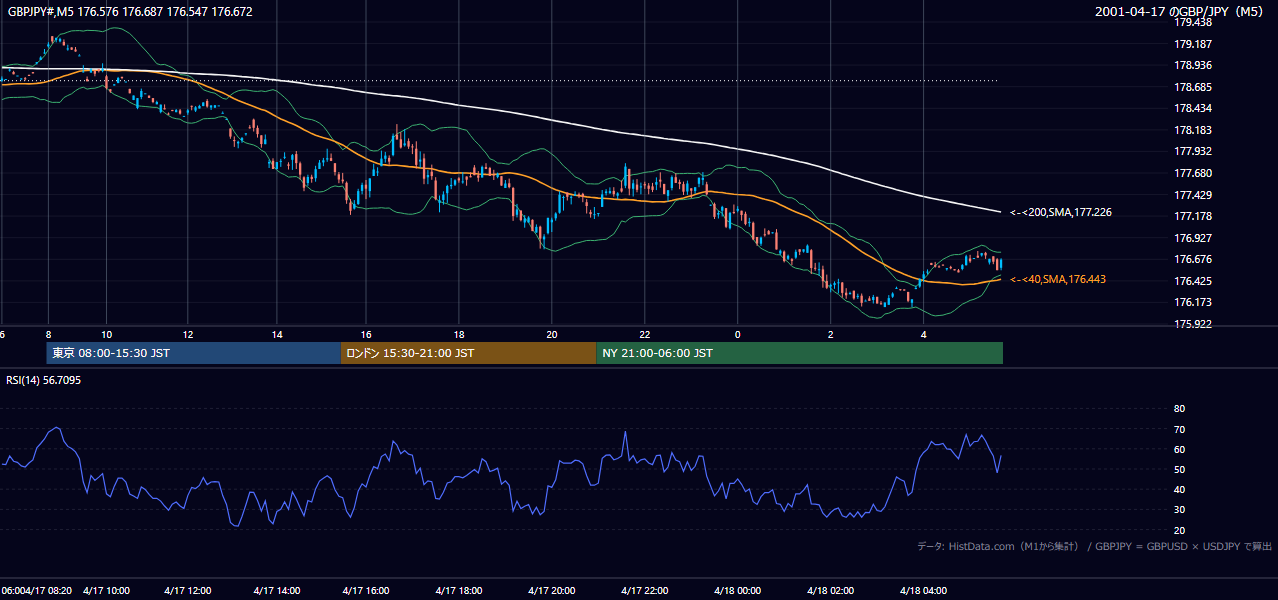Select the 東京 08:00-15:30 JST session bar
Screen dimensions: 1278x600
pos(193,353)
